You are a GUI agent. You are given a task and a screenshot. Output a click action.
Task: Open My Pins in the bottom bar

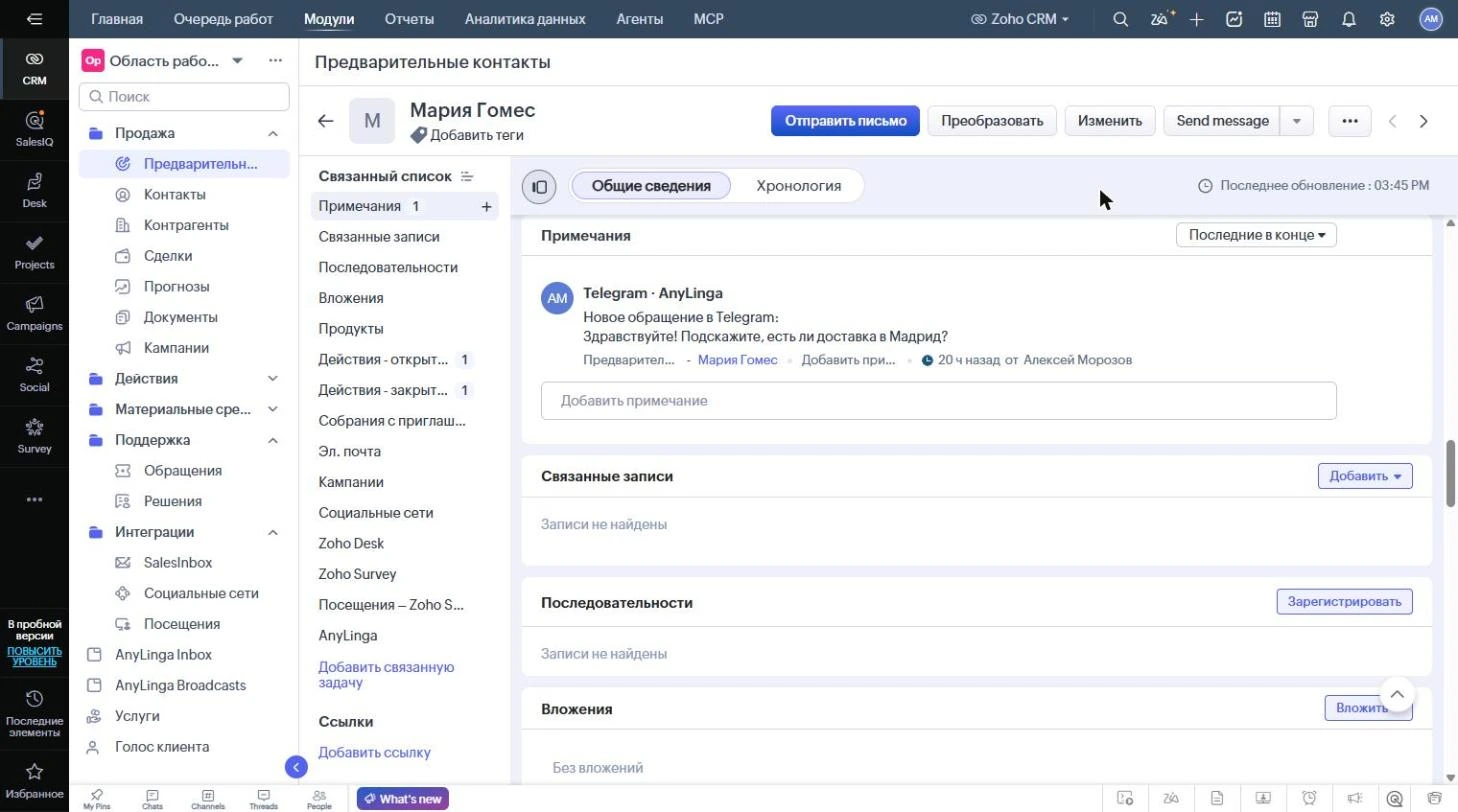point(97,799)
